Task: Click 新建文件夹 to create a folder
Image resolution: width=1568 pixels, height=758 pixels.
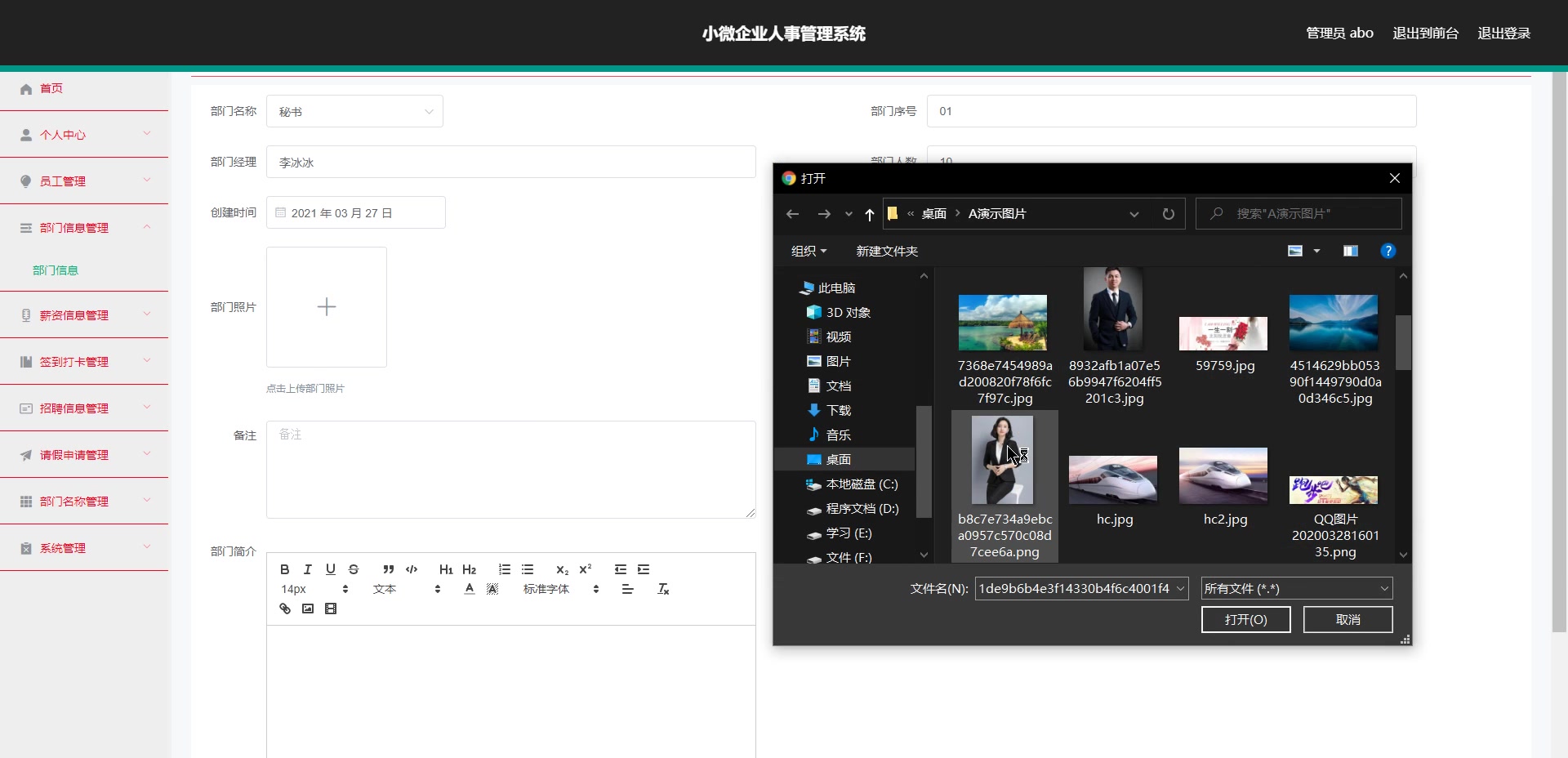Action: point(886,251)
